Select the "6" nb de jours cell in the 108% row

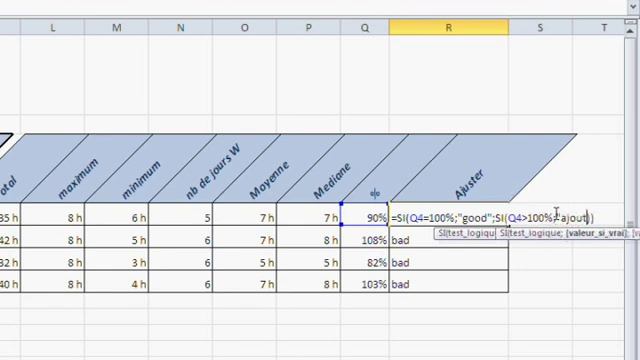[x=181, y=236]
